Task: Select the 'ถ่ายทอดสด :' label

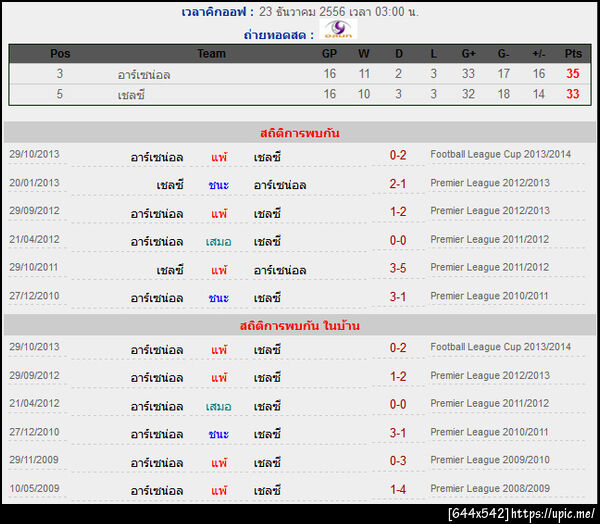Action: (279, 35)
